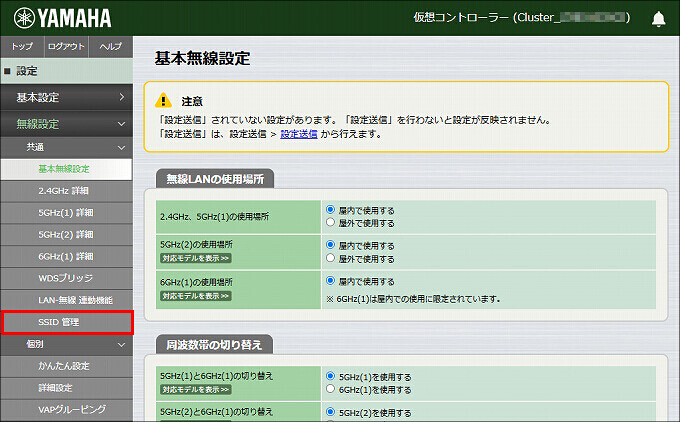This screenshot has width=680, height=422.
Task: Select 屋外で使用する for 2.4GHz、5GHz(1)
Action: pyautogui.click(x=330, y=222)
